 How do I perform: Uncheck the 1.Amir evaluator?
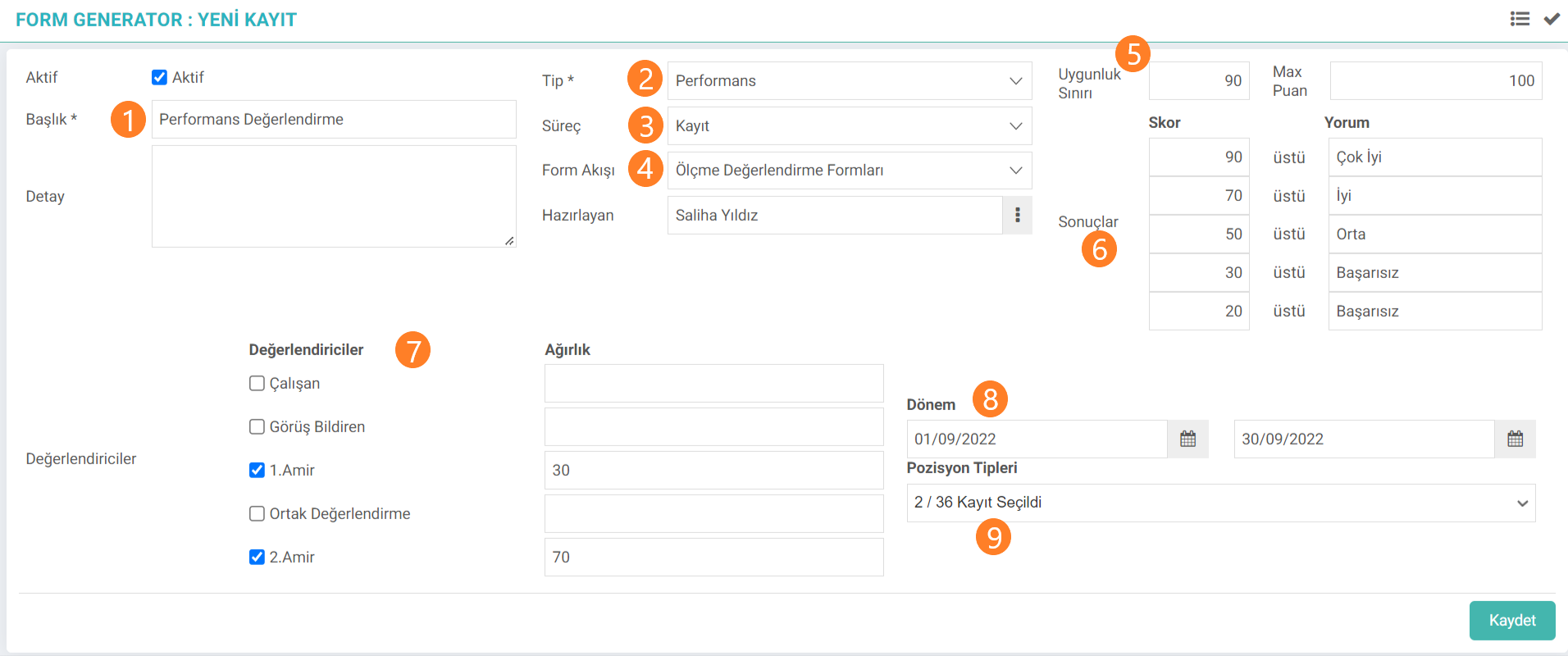pos(257,470)
